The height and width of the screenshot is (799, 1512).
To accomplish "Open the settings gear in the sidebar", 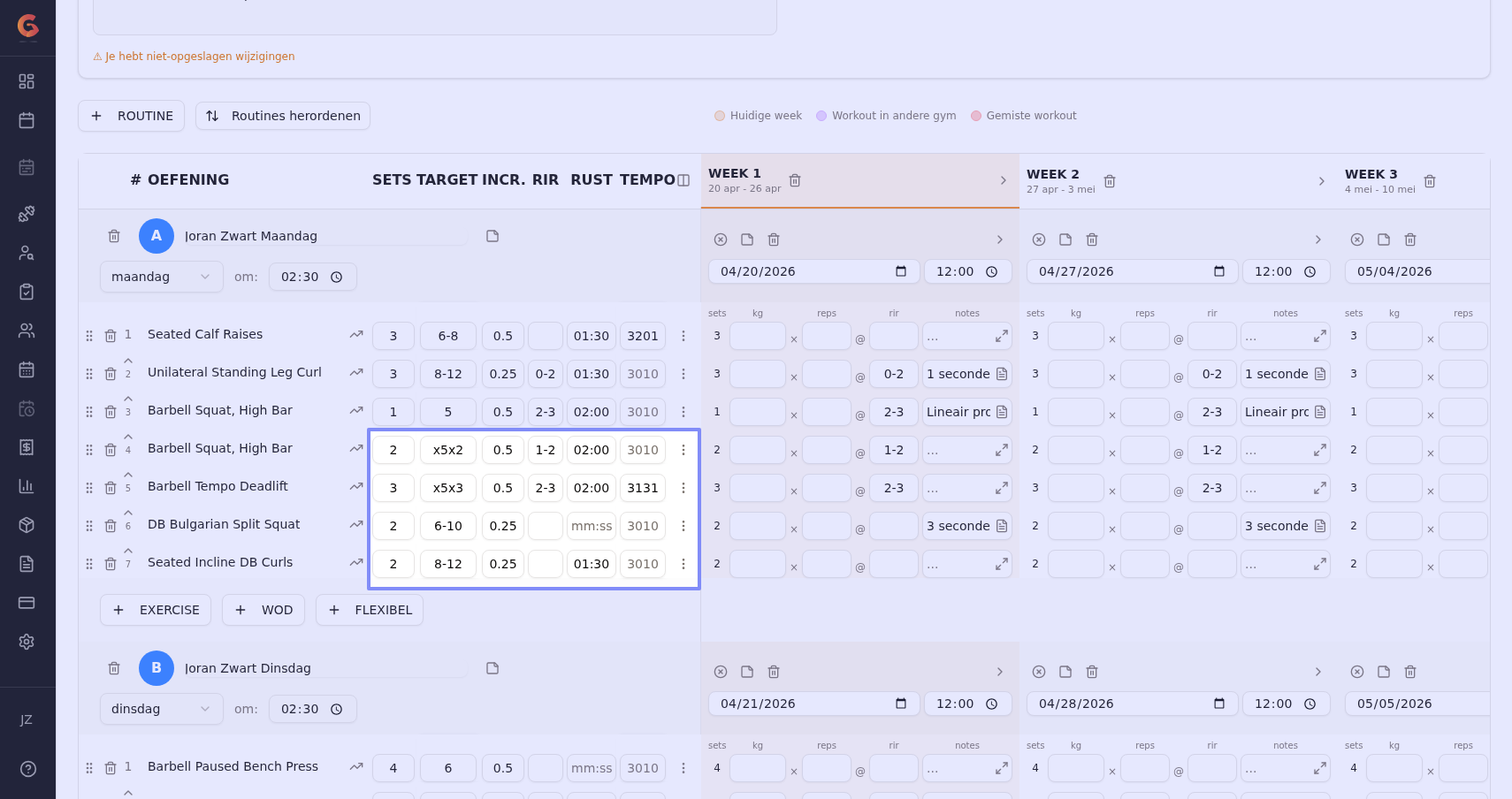I will click(27, 642).
